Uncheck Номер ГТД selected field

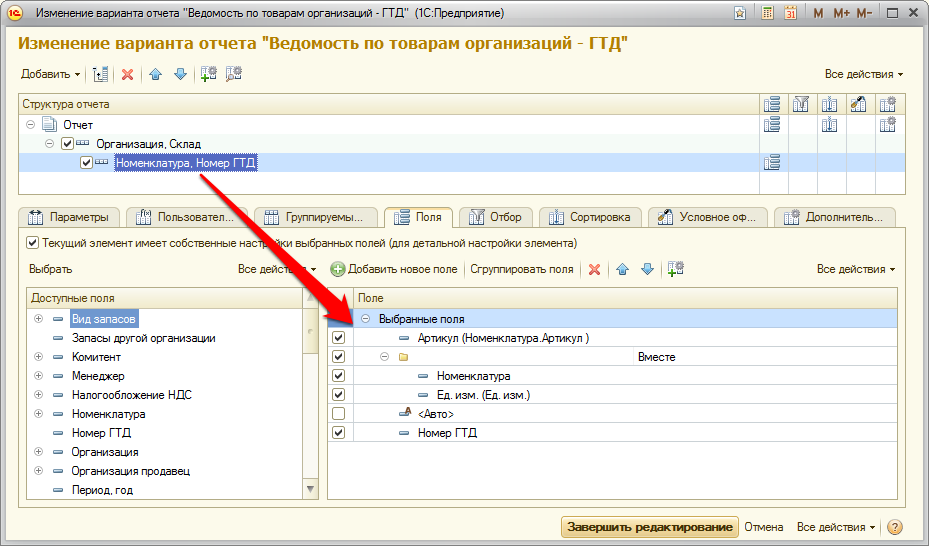click(x=338, y=432)
